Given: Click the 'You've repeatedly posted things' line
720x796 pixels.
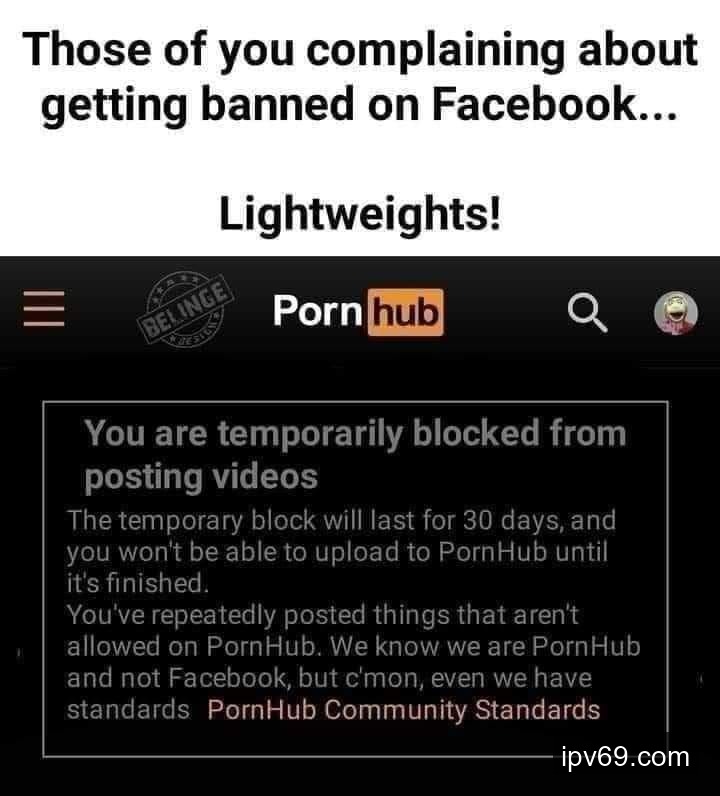Looking at the screenshot, I should point(322,615).
